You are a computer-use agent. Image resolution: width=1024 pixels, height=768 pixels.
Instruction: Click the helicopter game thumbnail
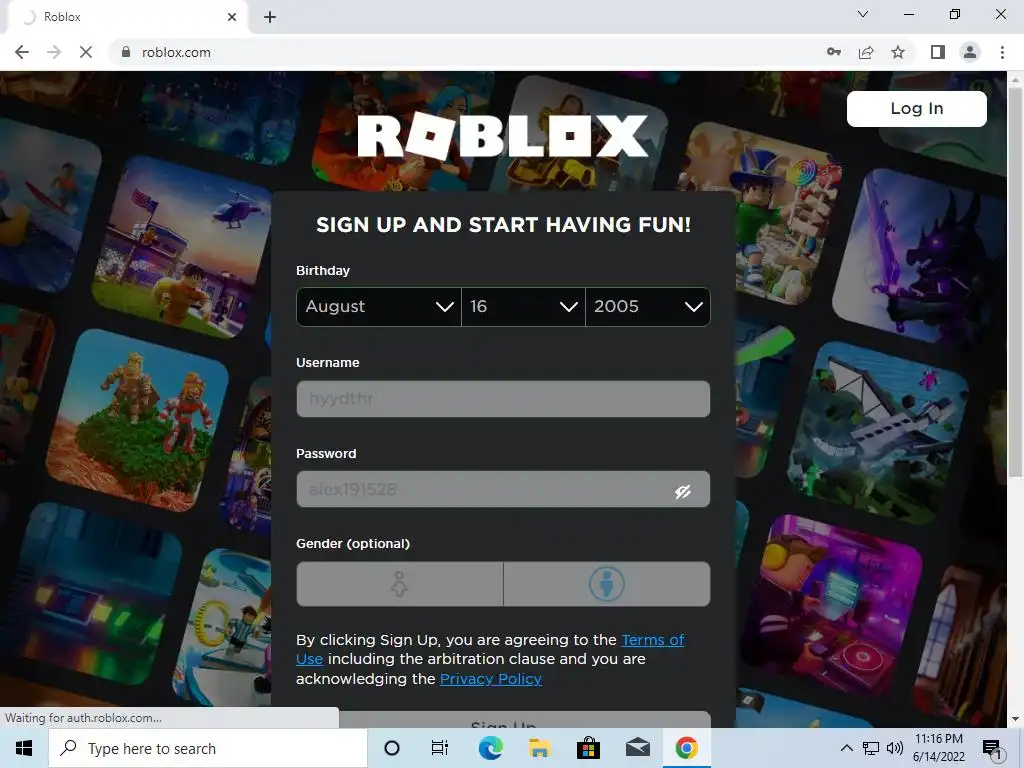tap(183, 247)
